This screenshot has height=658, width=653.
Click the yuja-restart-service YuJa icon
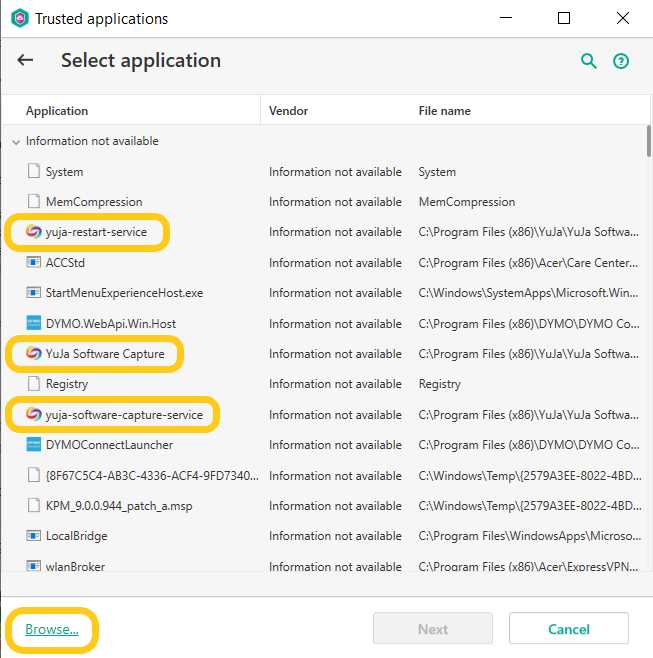pyautogui.click(x=34, y=232)
